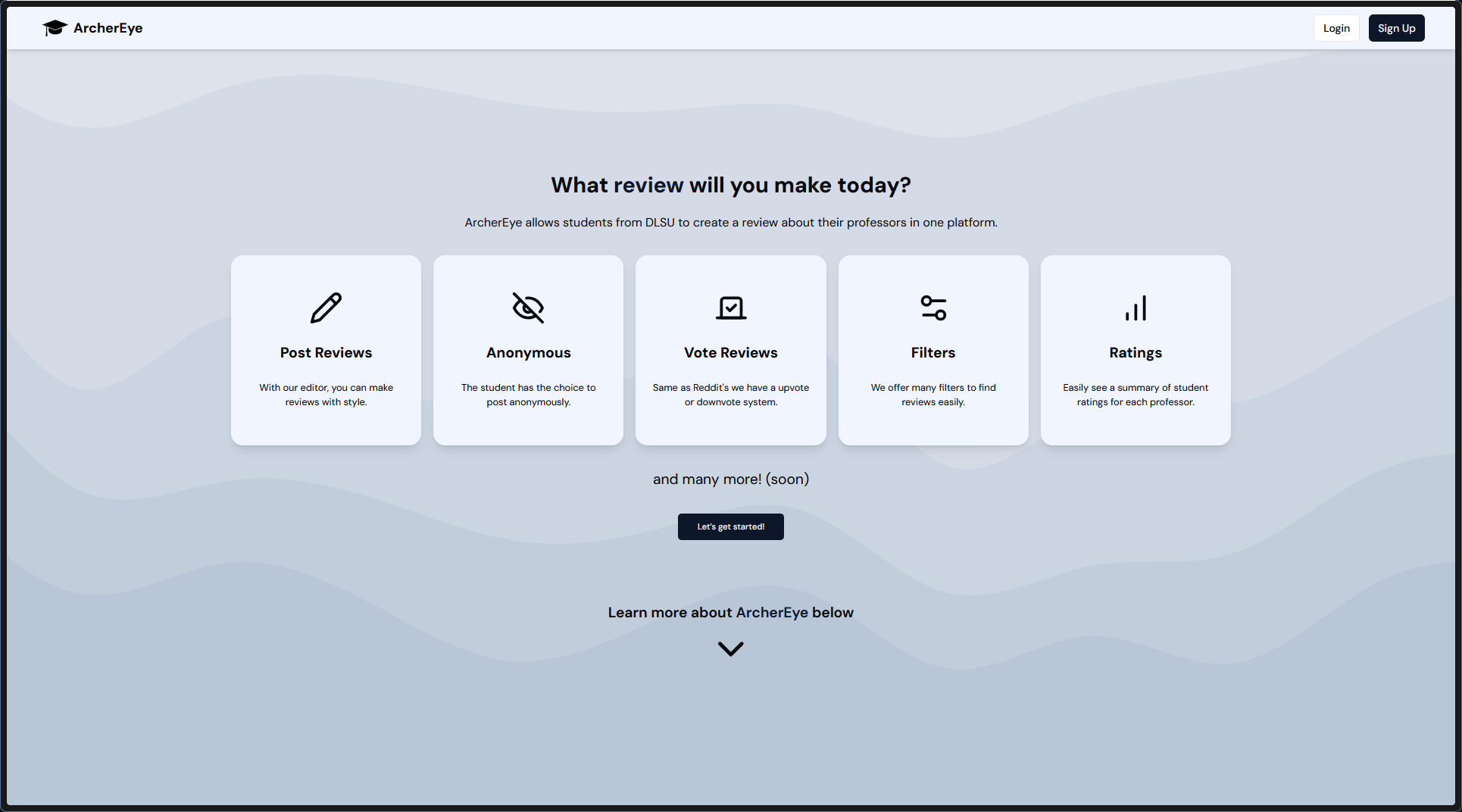The image size is (1462, 812).
Task: Select the bar chart icon above Ratings
Action: point(1136,308)
